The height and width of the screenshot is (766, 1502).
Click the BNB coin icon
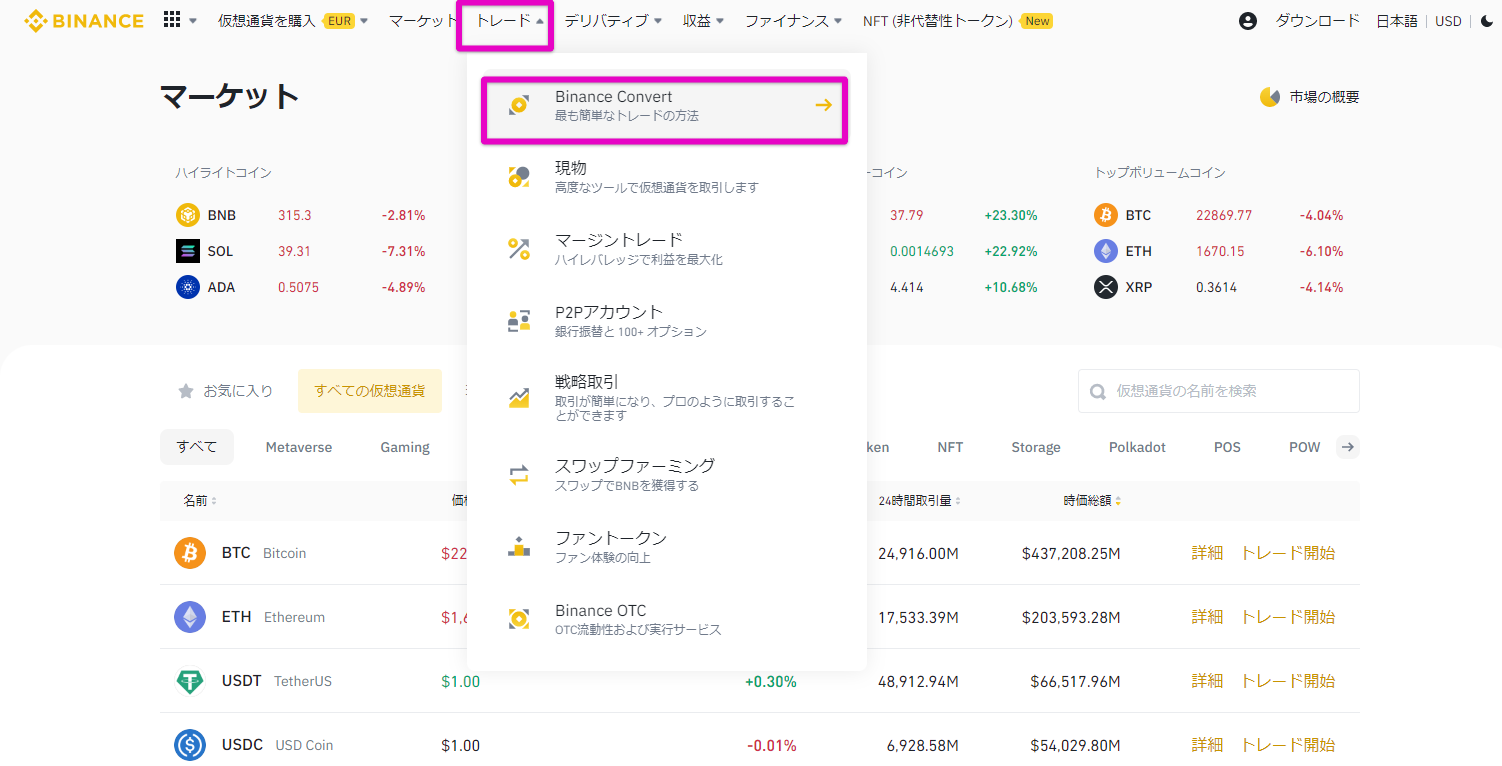tap(188, 215)
